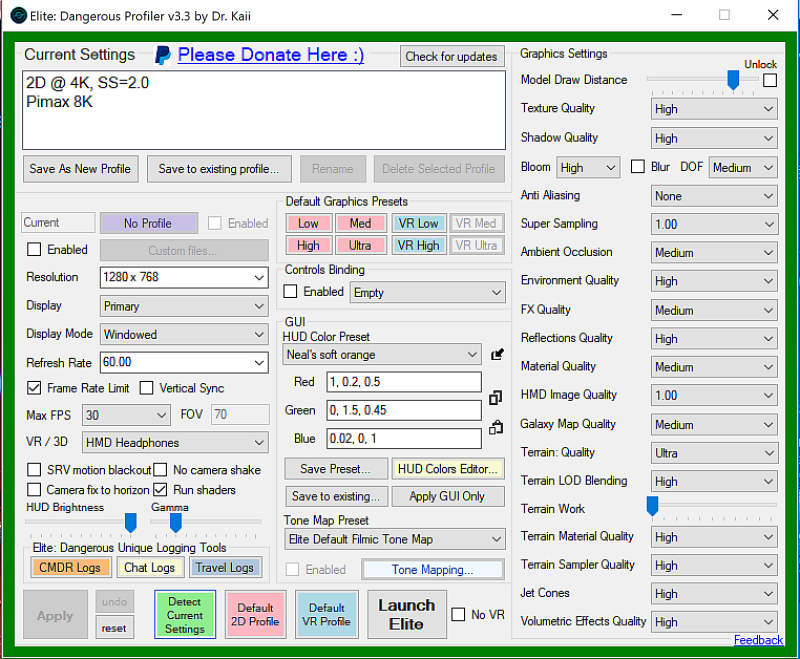The image size is (800, 659).
Task: Open the DOF dropdown
Action: click(743, 168)
